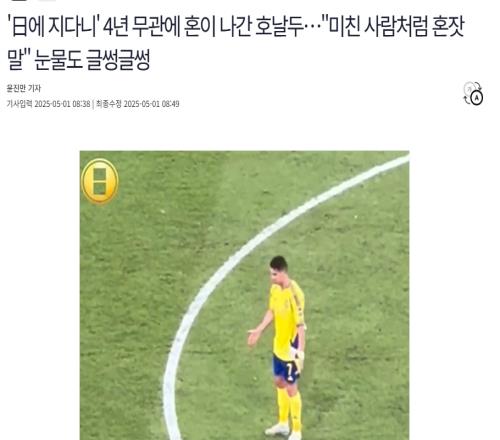Select the "미친 사람처럼 quote in headline
Image resolution: width=500 pixels, height=440 pixels.
394,27
